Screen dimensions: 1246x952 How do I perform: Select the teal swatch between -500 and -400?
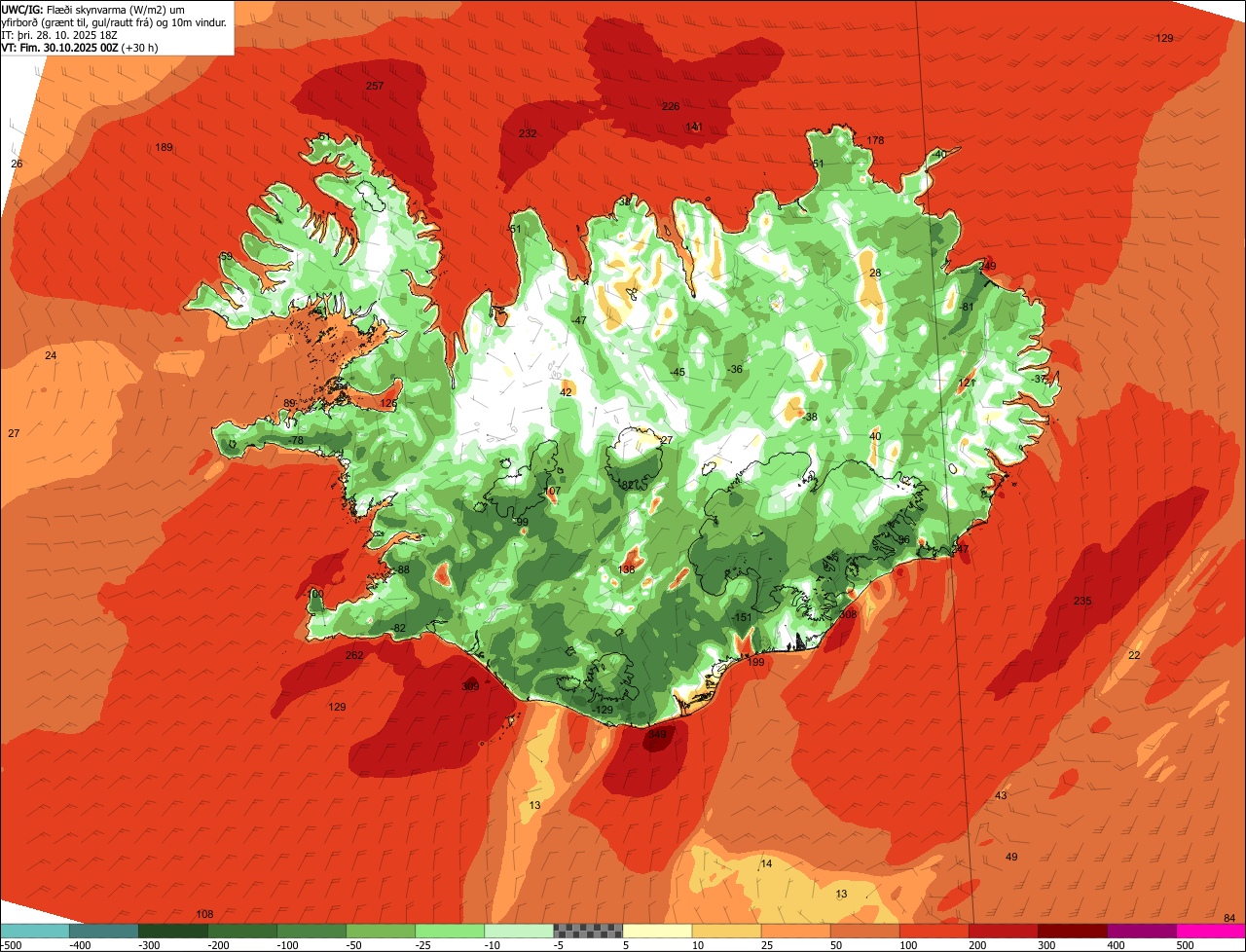[34, 931]
